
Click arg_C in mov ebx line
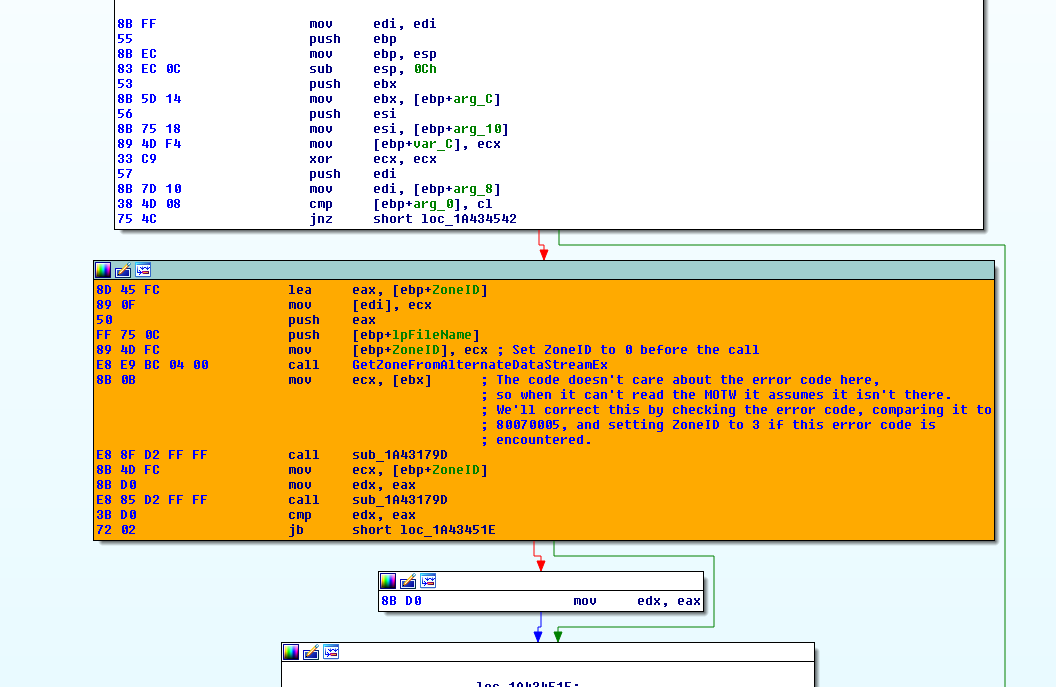[x=473, y=99]
